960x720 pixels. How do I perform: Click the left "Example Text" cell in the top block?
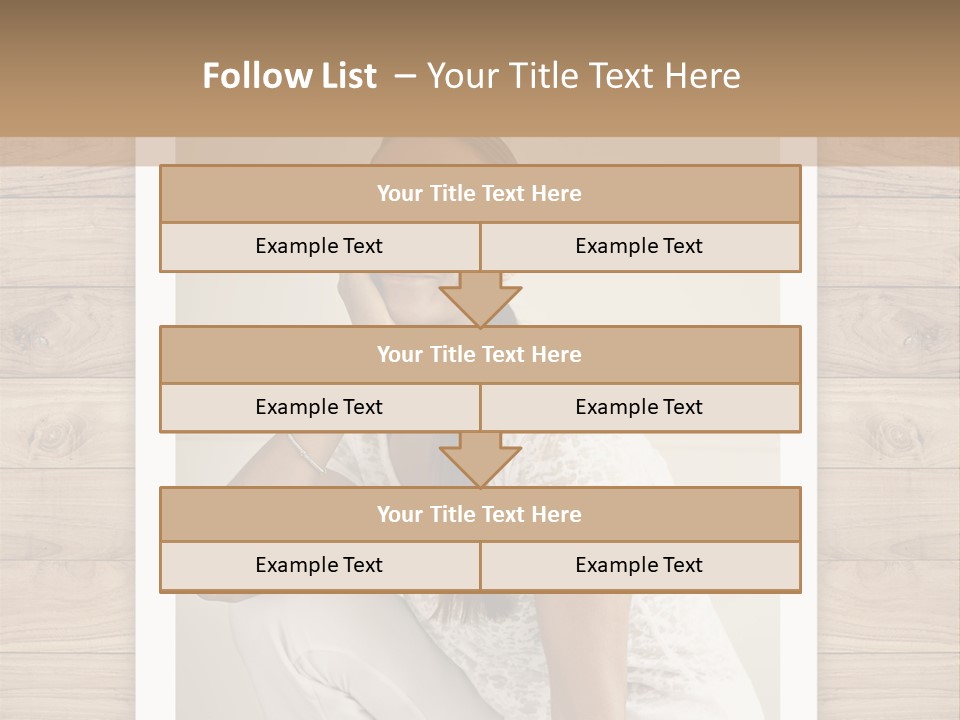319,246
